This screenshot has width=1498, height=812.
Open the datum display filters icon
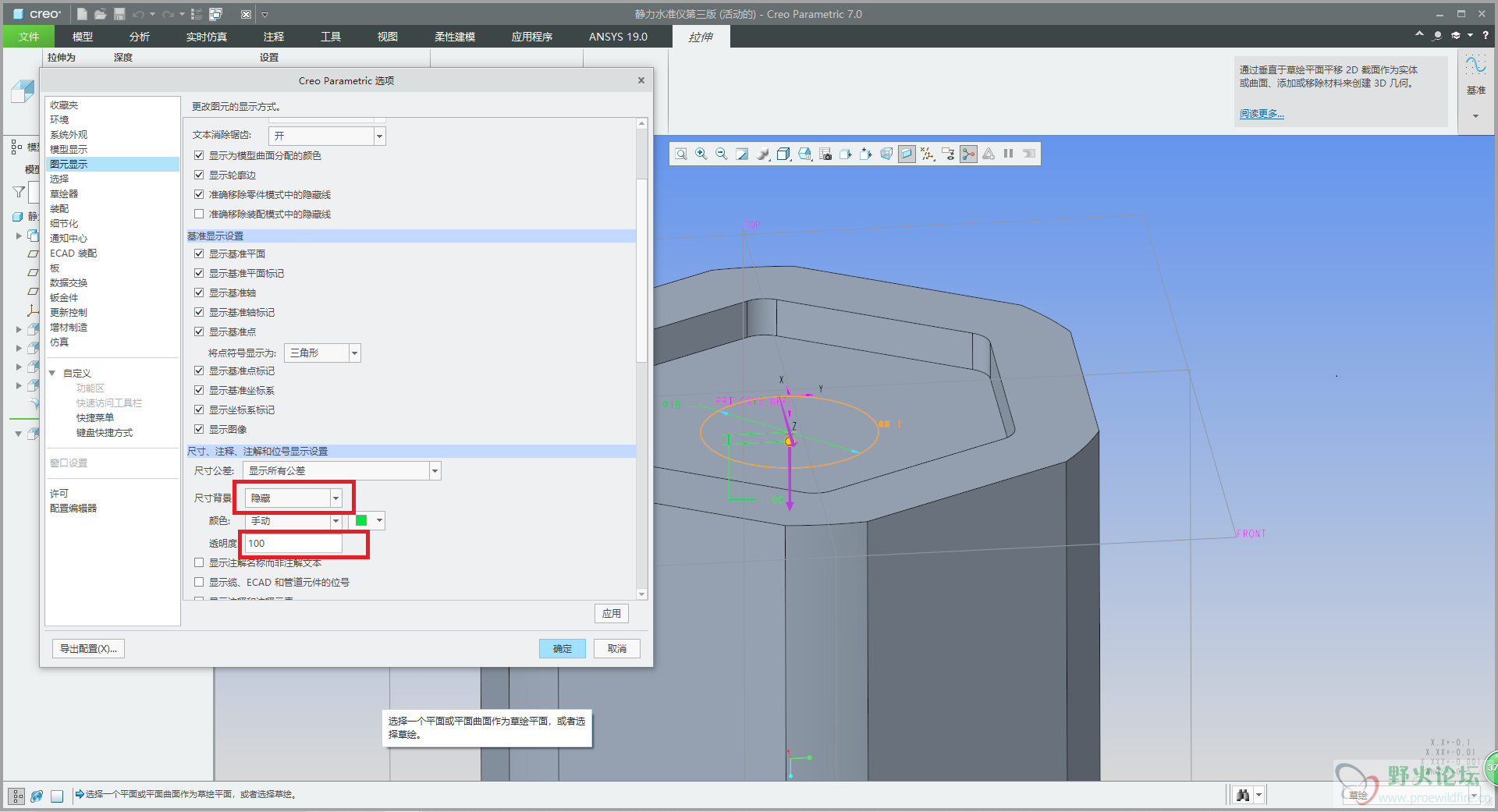[x=928, y=154]
